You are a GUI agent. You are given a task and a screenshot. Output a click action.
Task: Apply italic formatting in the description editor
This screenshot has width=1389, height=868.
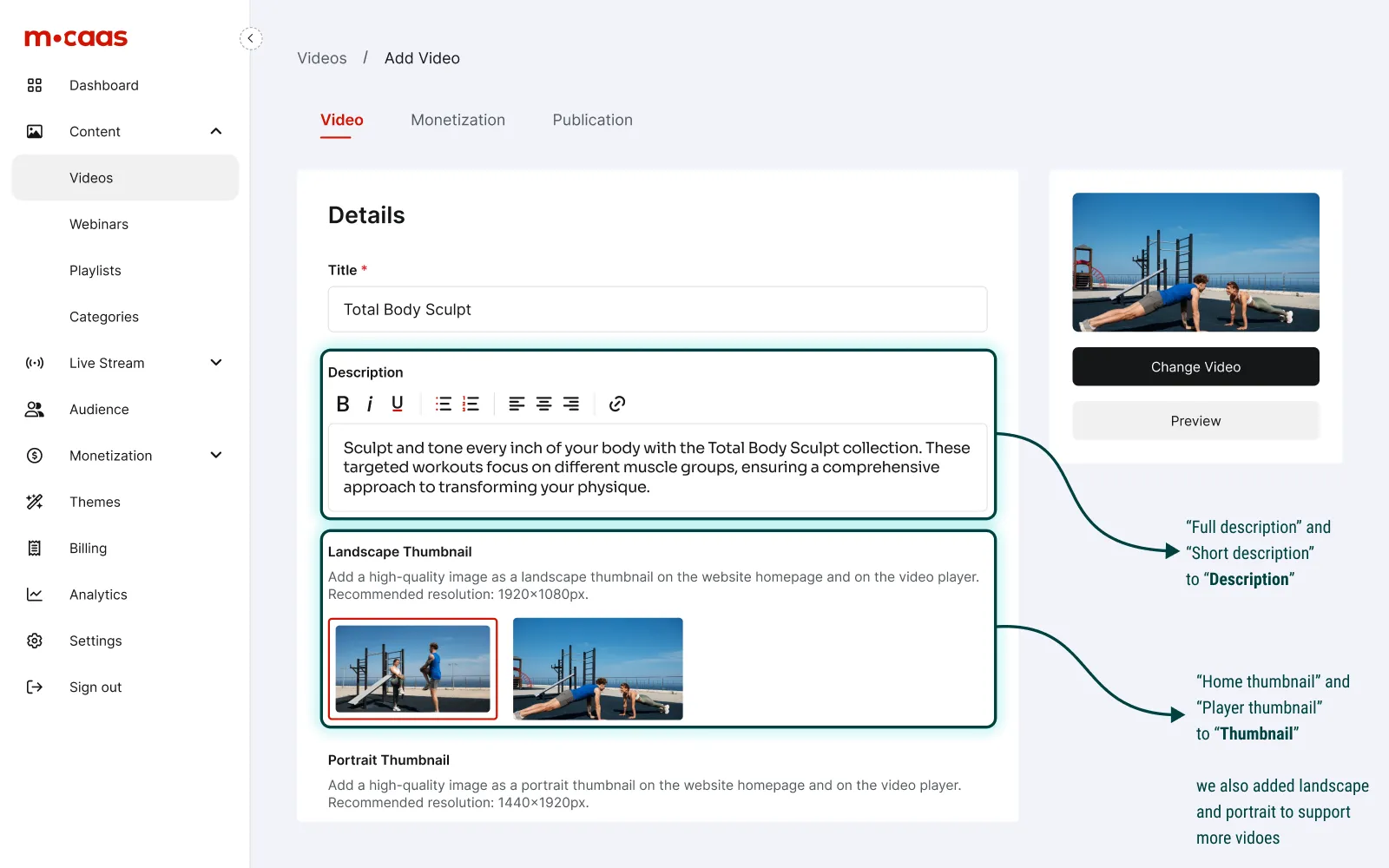click(370, 403)
